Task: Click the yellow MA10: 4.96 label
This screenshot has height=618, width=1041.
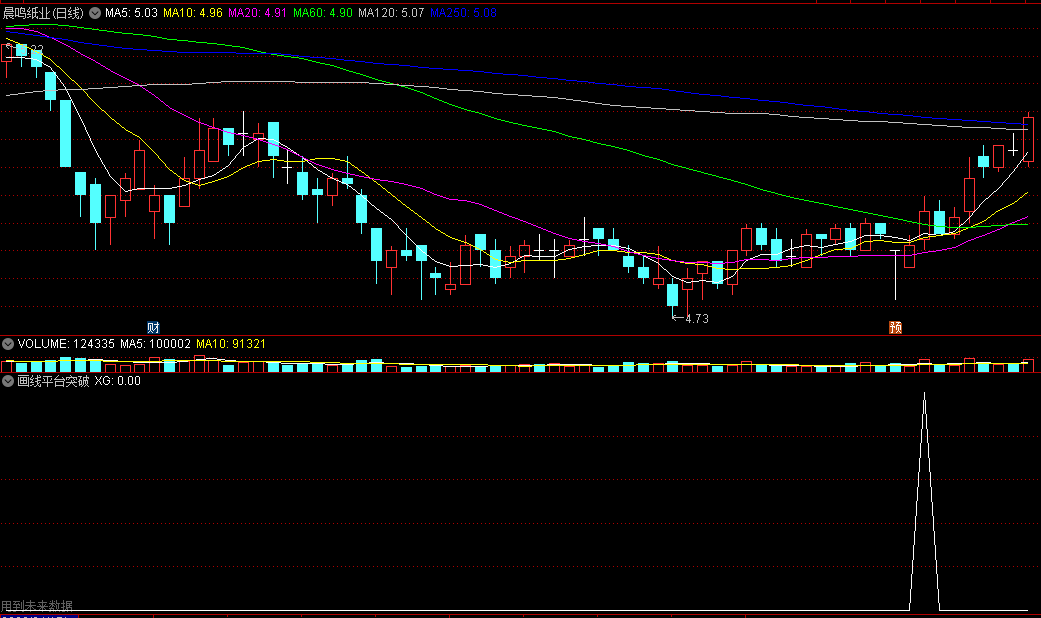Action: point(193,13)
